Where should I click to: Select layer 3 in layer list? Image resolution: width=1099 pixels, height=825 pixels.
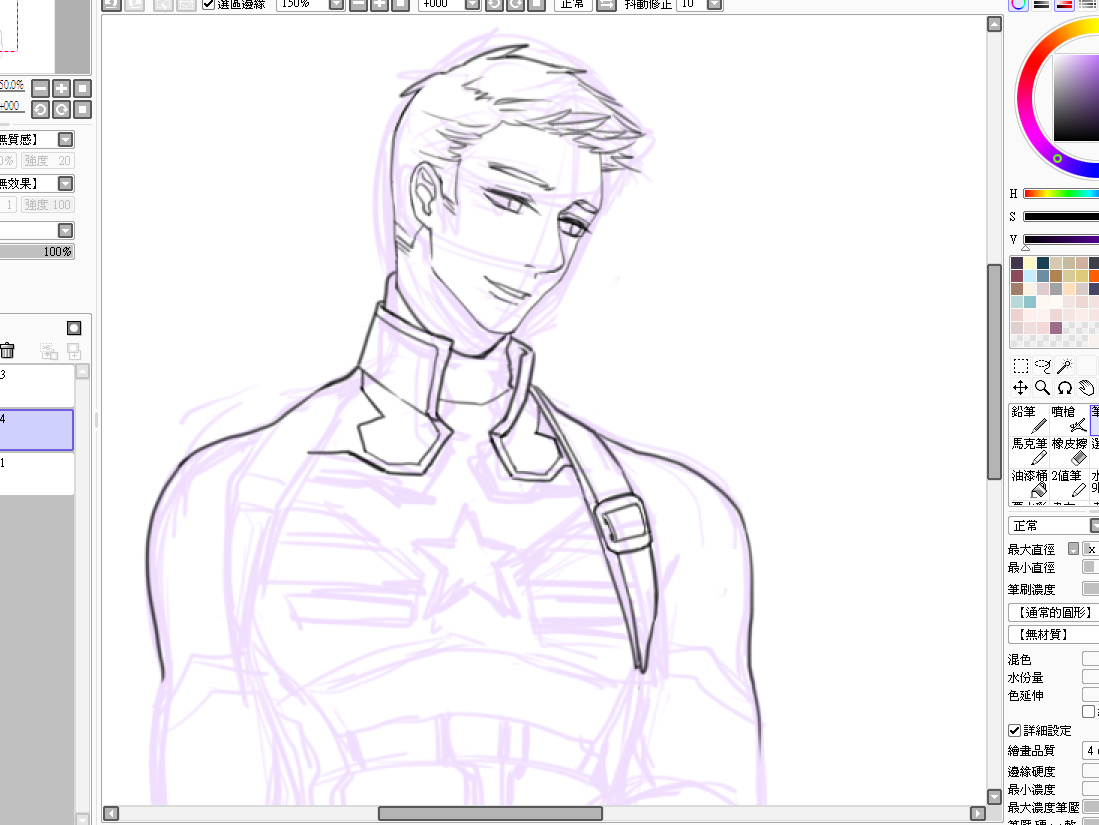point(36,385)
